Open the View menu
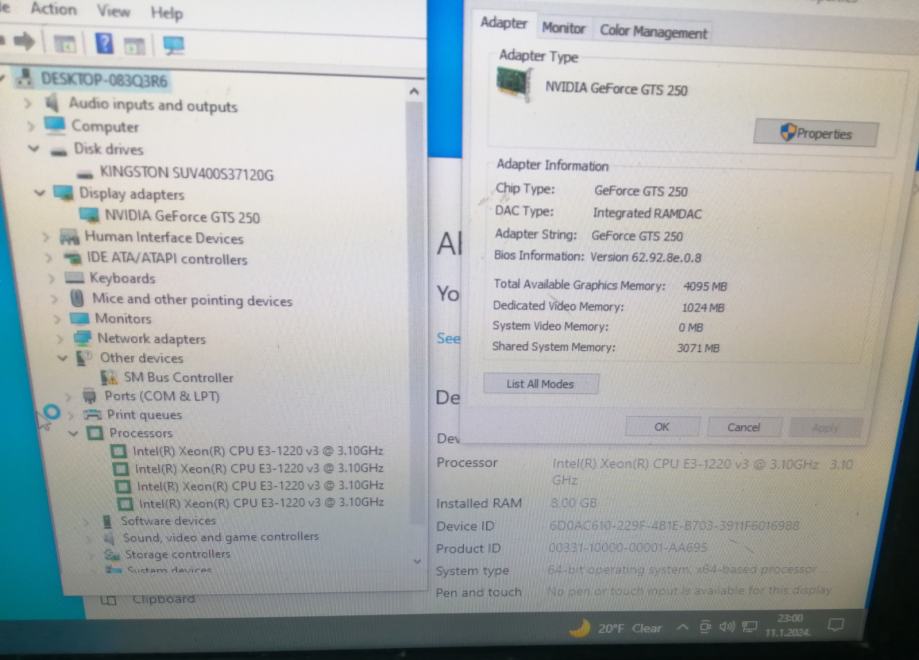This screenshot has width=919, height=660. pyautogui.click(x=113, y=11)
